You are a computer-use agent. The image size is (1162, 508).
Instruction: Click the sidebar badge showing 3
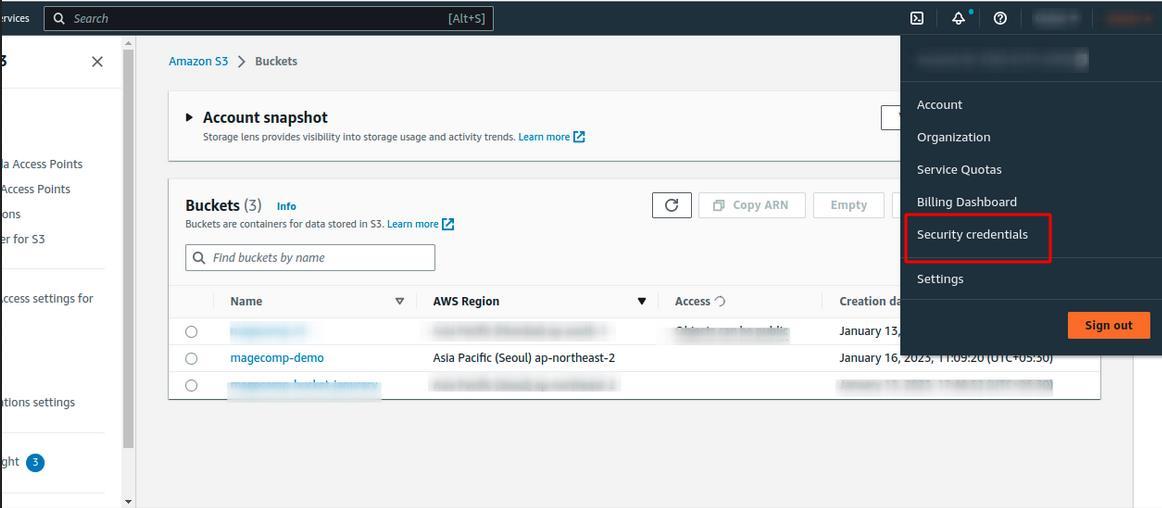35,463
